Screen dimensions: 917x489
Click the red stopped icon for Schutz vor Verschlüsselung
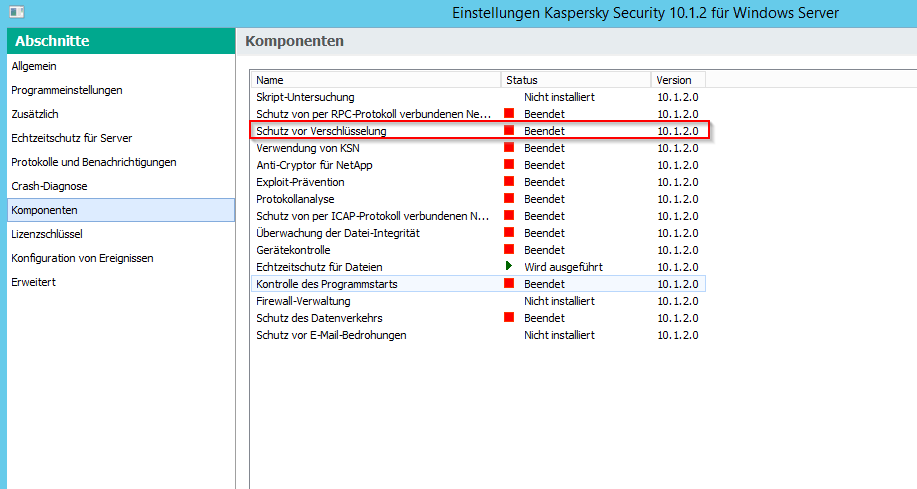click(x=509, y=130)
